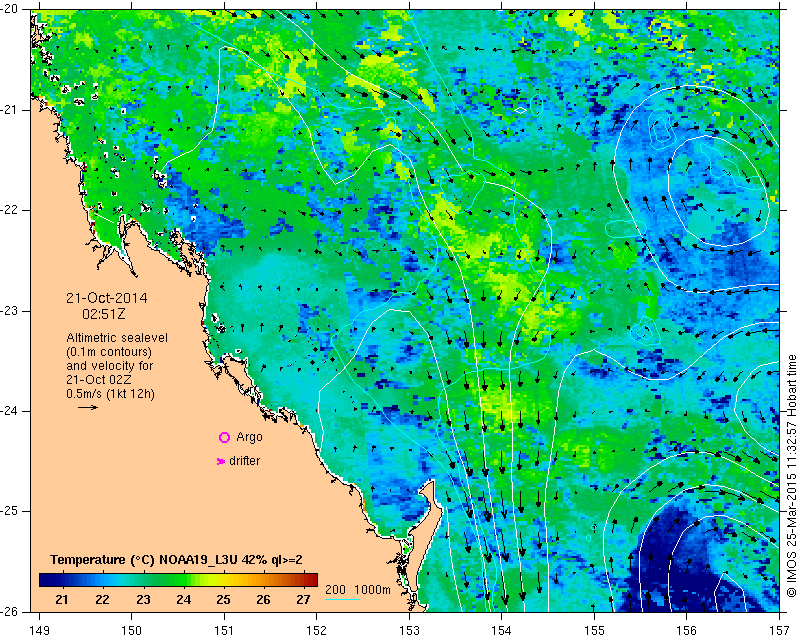Click longitude axis label 156
Viewport: 800px width, 640px height.
[687, 631]
